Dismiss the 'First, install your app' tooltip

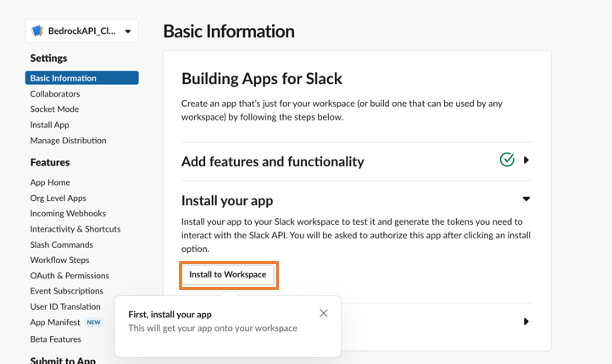(x=323, y=313)
